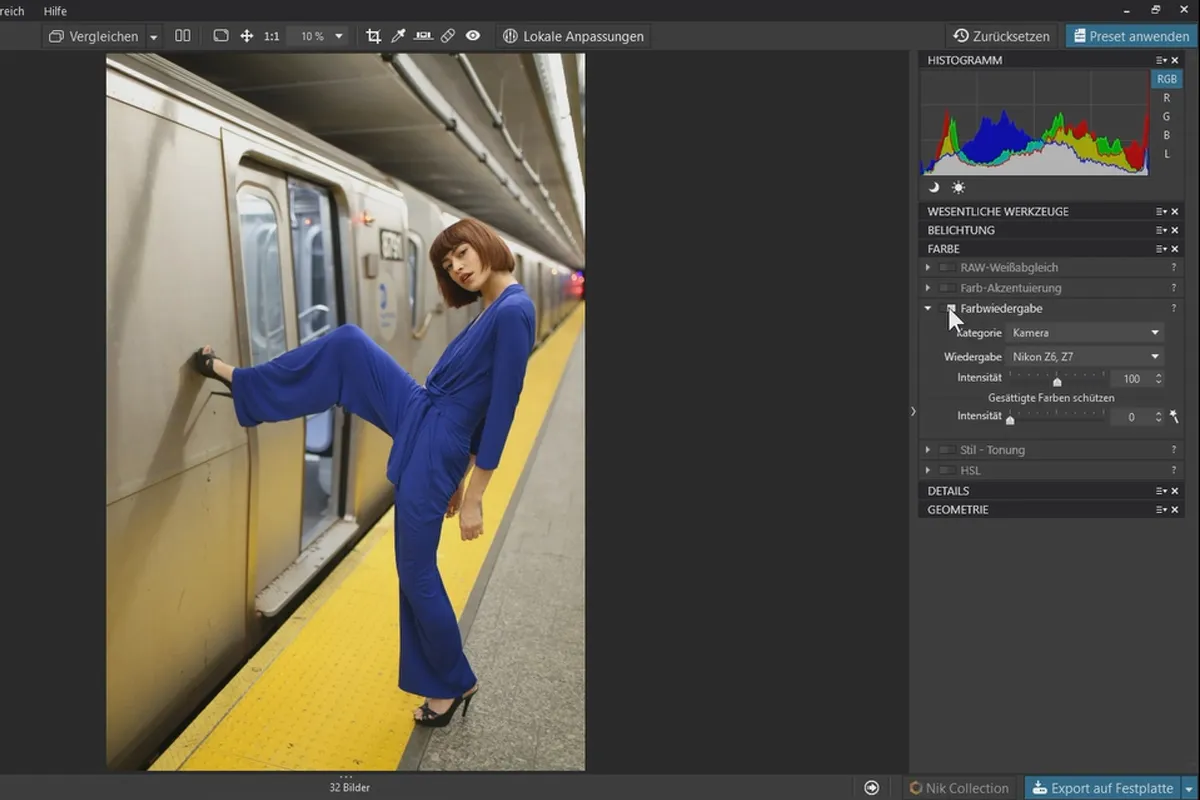The image size is (1200, 800).
Task: Set zoom to 1:1
Action: click(x=272, y=36)
